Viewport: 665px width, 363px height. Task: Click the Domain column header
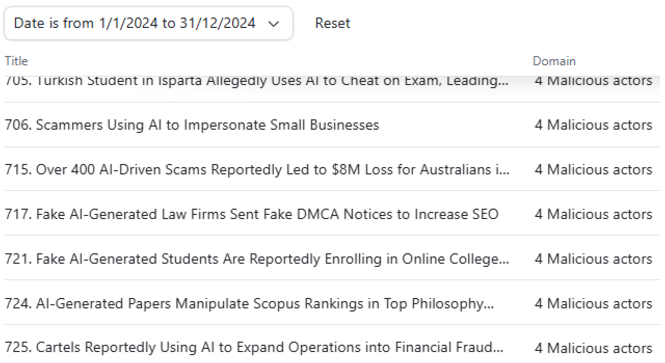click(x=554, y=61)
